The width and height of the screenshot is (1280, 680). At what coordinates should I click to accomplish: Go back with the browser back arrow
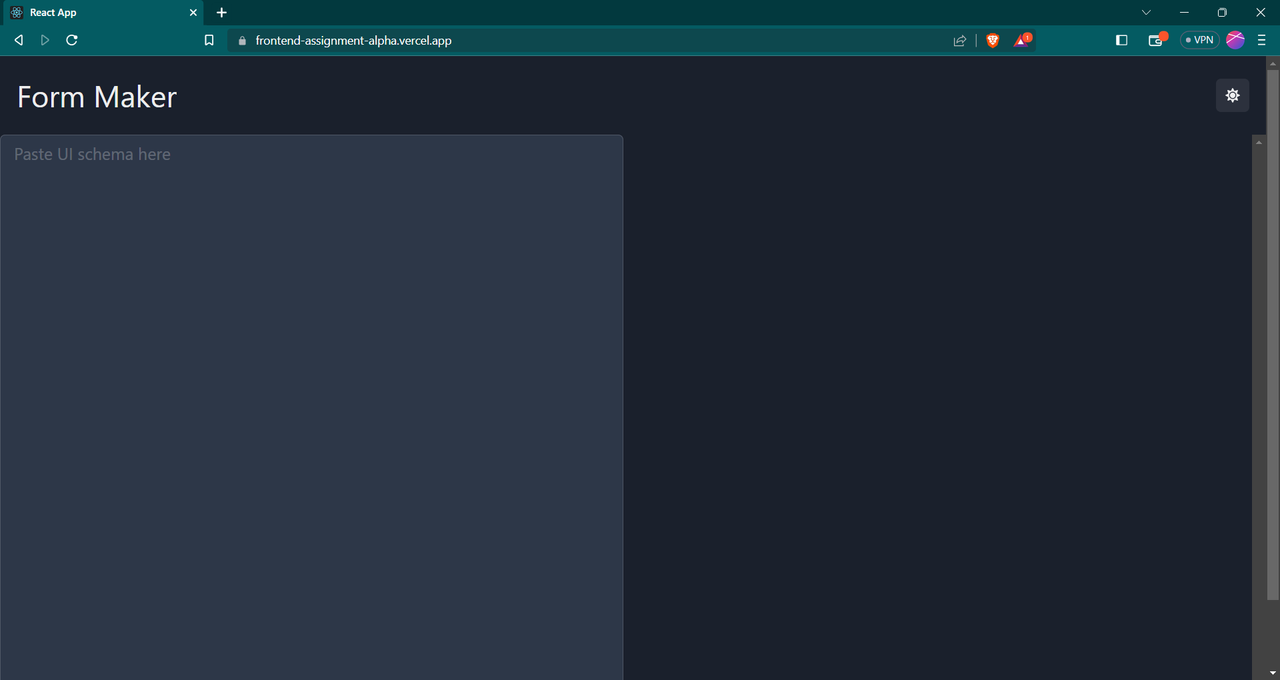pos(18,40)
